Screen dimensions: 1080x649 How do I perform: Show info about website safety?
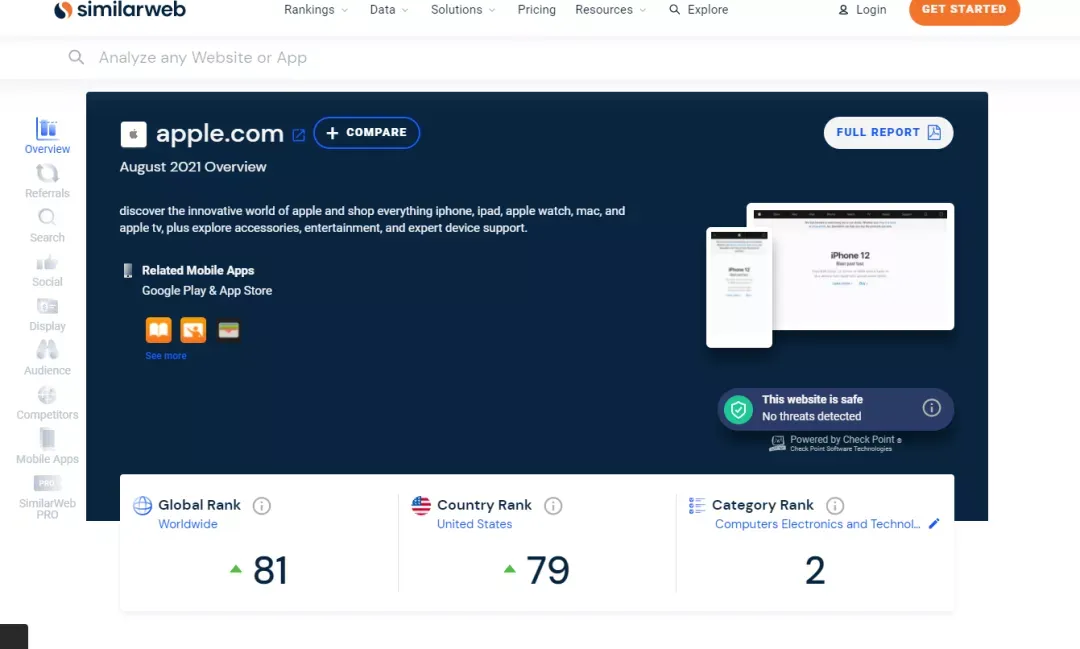[931, 408]
